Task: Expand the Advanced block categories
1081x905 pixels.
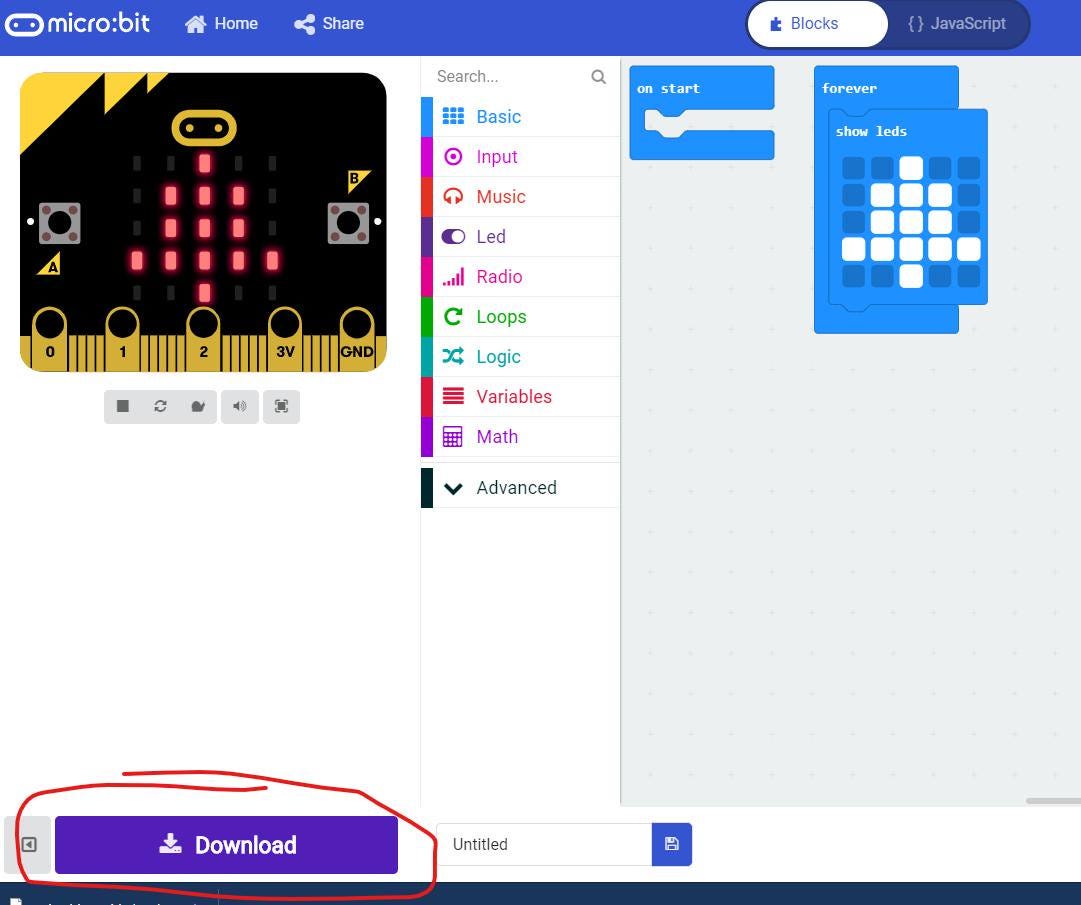Action: pos(516,488)
